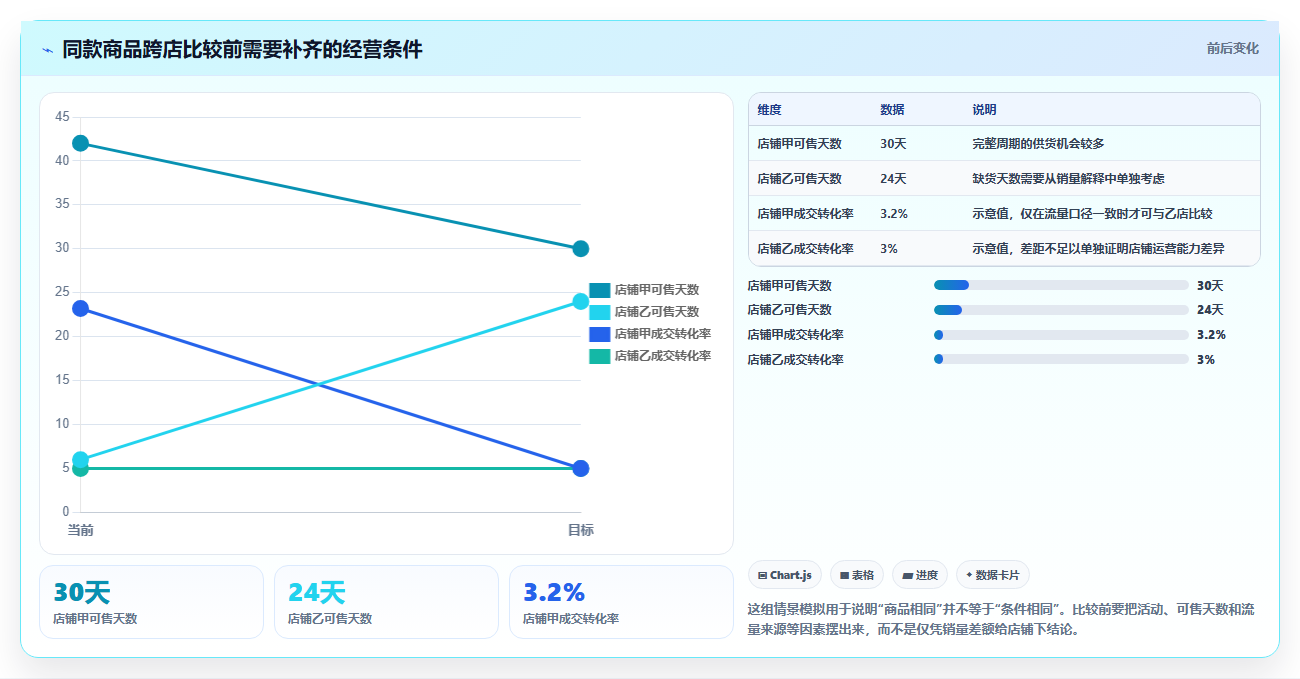Click the 24天 value in the table
Viewport: 1300px width, 679px height.
[x=893, y=179]
